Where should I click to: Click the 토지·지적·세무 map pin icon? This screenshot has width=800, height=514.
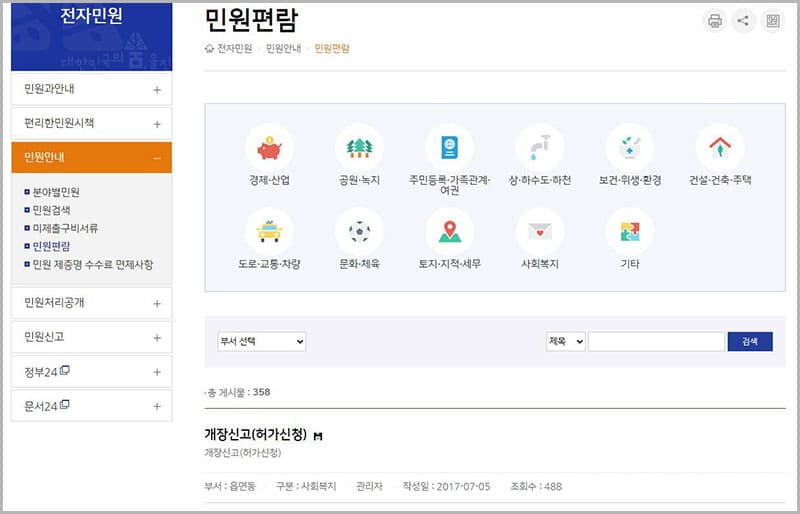(x=449, y=232)
